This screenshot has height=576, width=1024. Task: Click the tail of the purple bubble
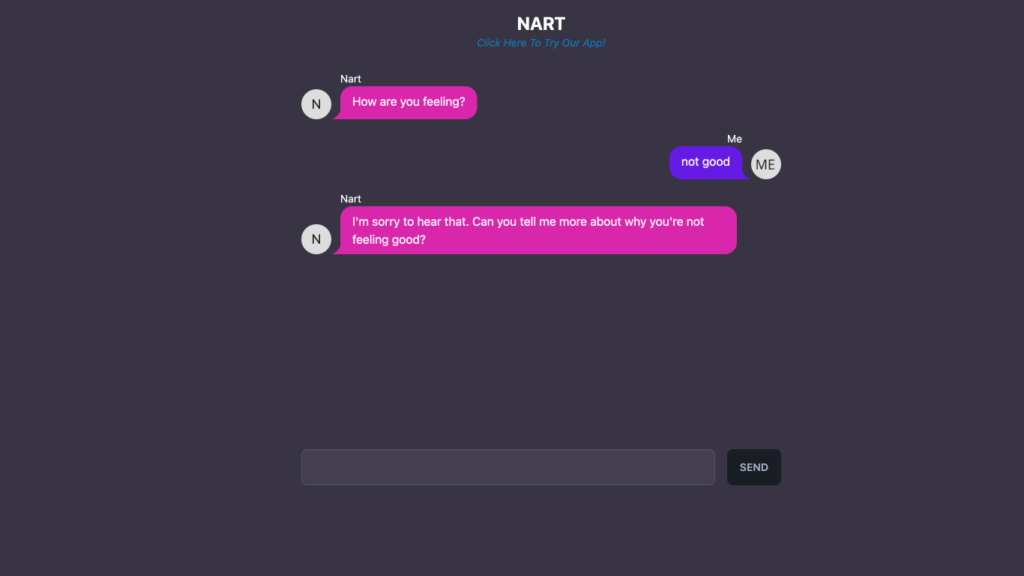(x=745, y=174)
